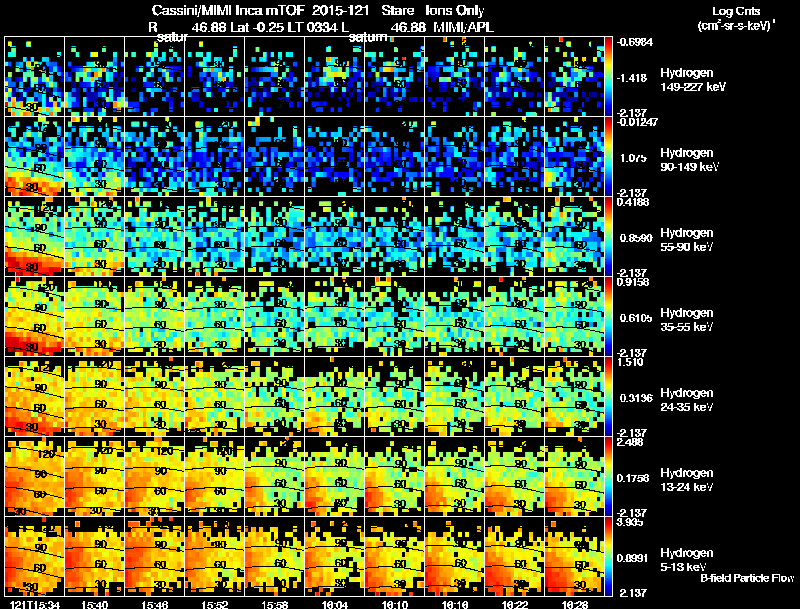Click the 'MIMI/APL' label in the header
Screen dimensions: 800x609
(464, 27)
